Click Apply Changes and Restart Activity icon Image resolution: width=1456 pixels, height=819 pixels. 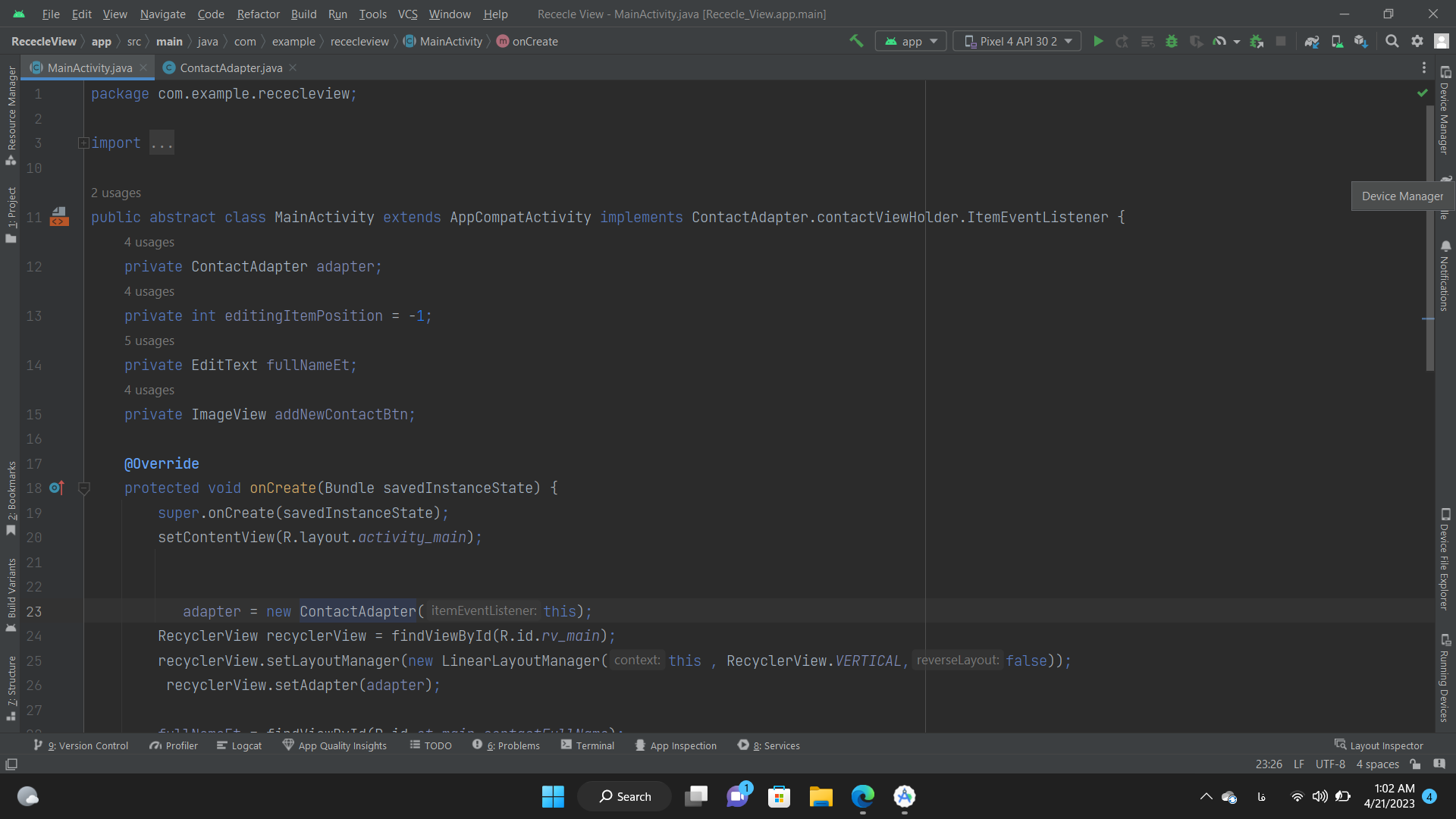pyautogui.click(x=1122, y=41)
